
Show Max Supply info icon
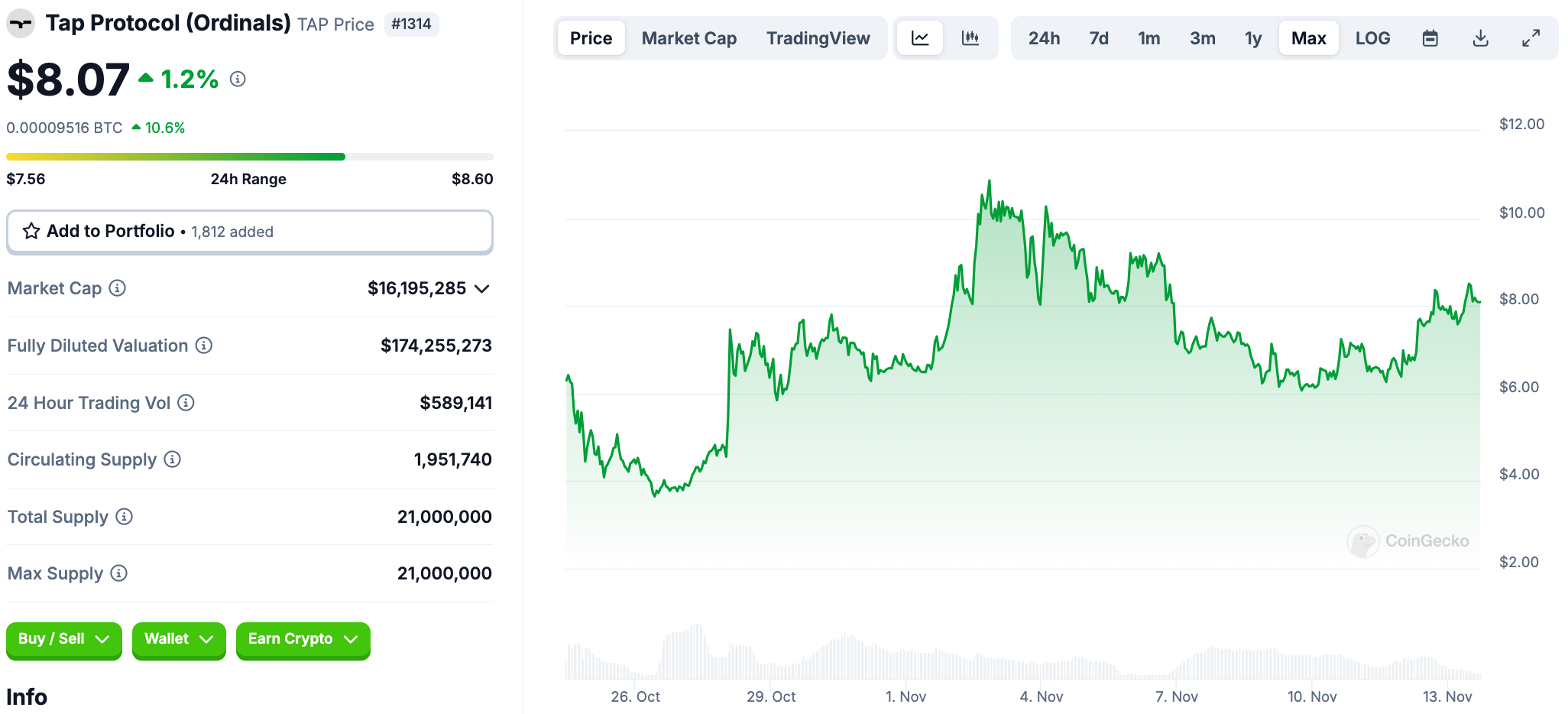[119, 573]
